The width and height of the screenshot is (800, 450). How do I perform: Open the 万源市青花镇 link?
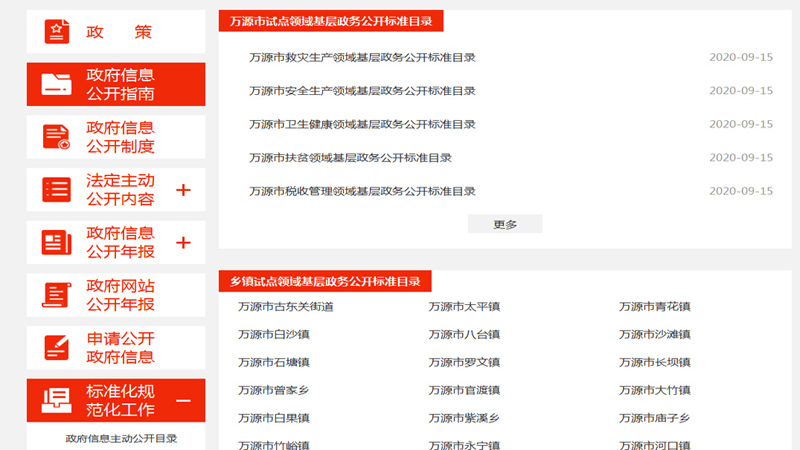click(654, 306)
